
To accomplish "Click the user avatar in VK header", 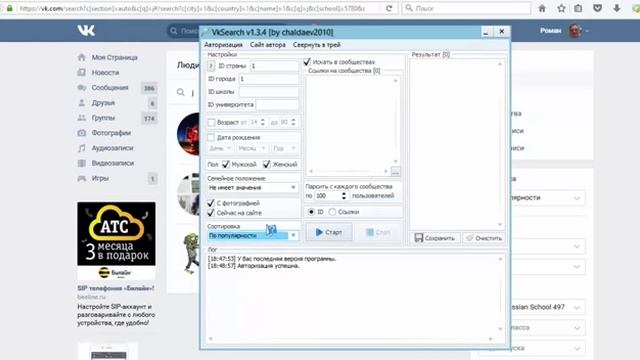I will click(575, 31).
